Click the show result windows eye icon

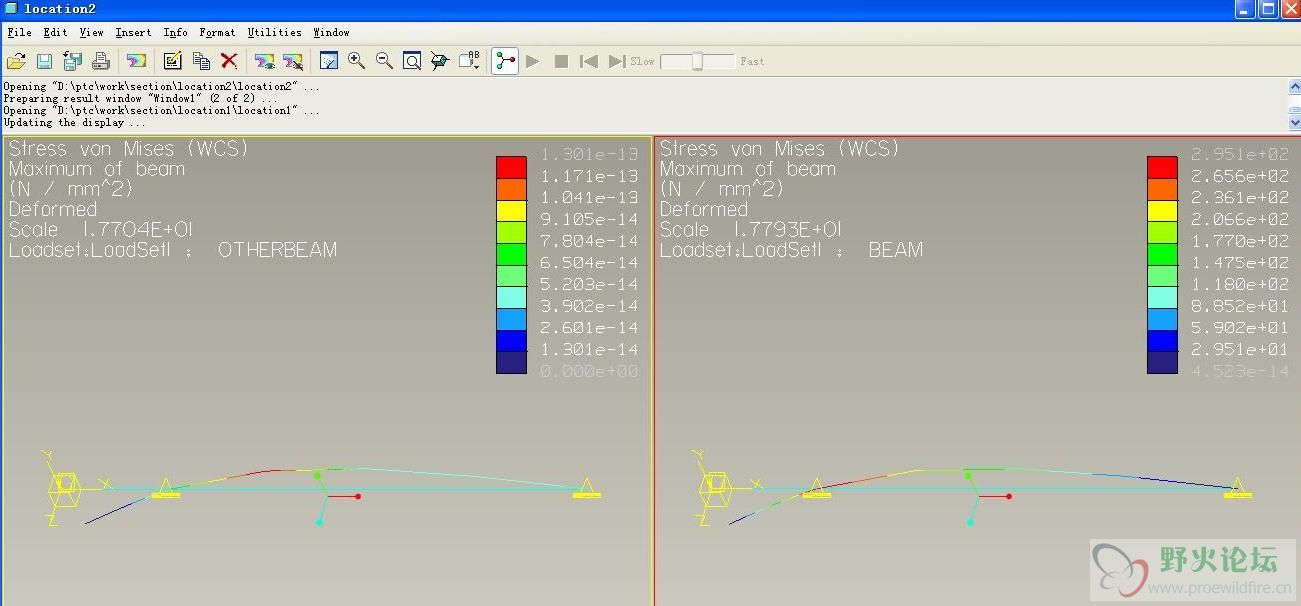click(264, 61)
